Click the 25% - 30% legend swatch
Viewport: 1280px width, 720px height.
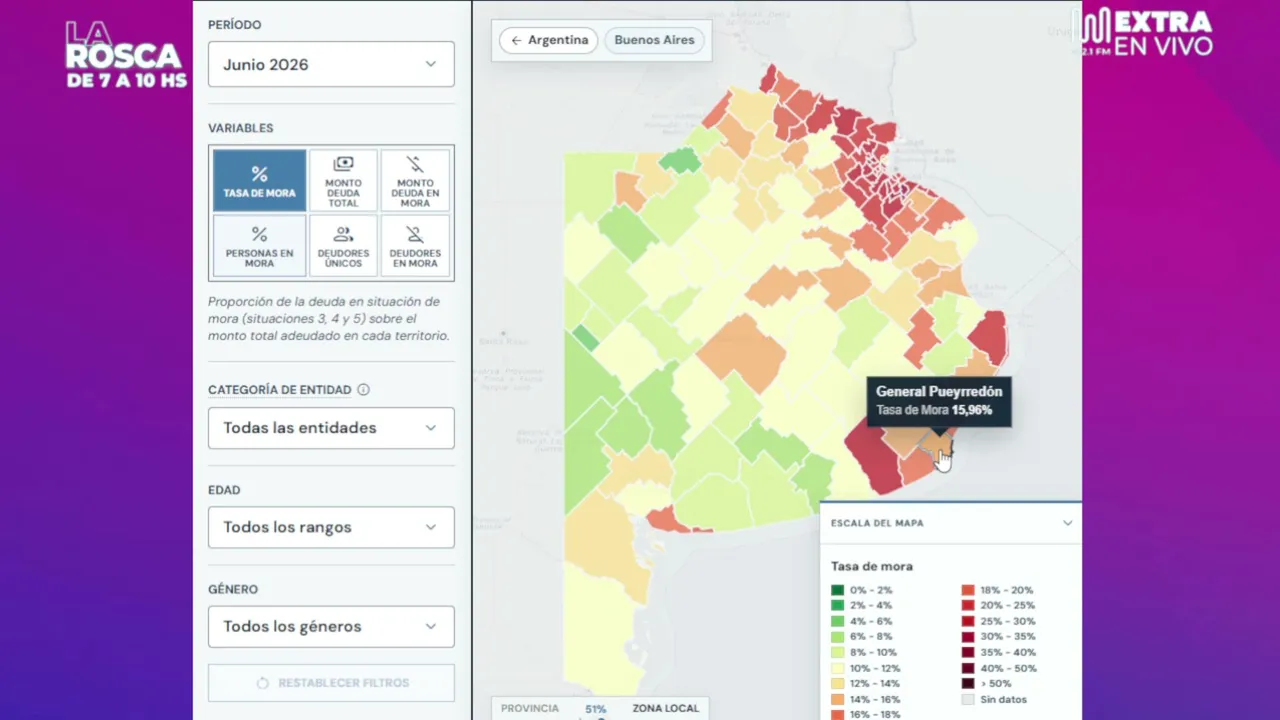[967, 621]
